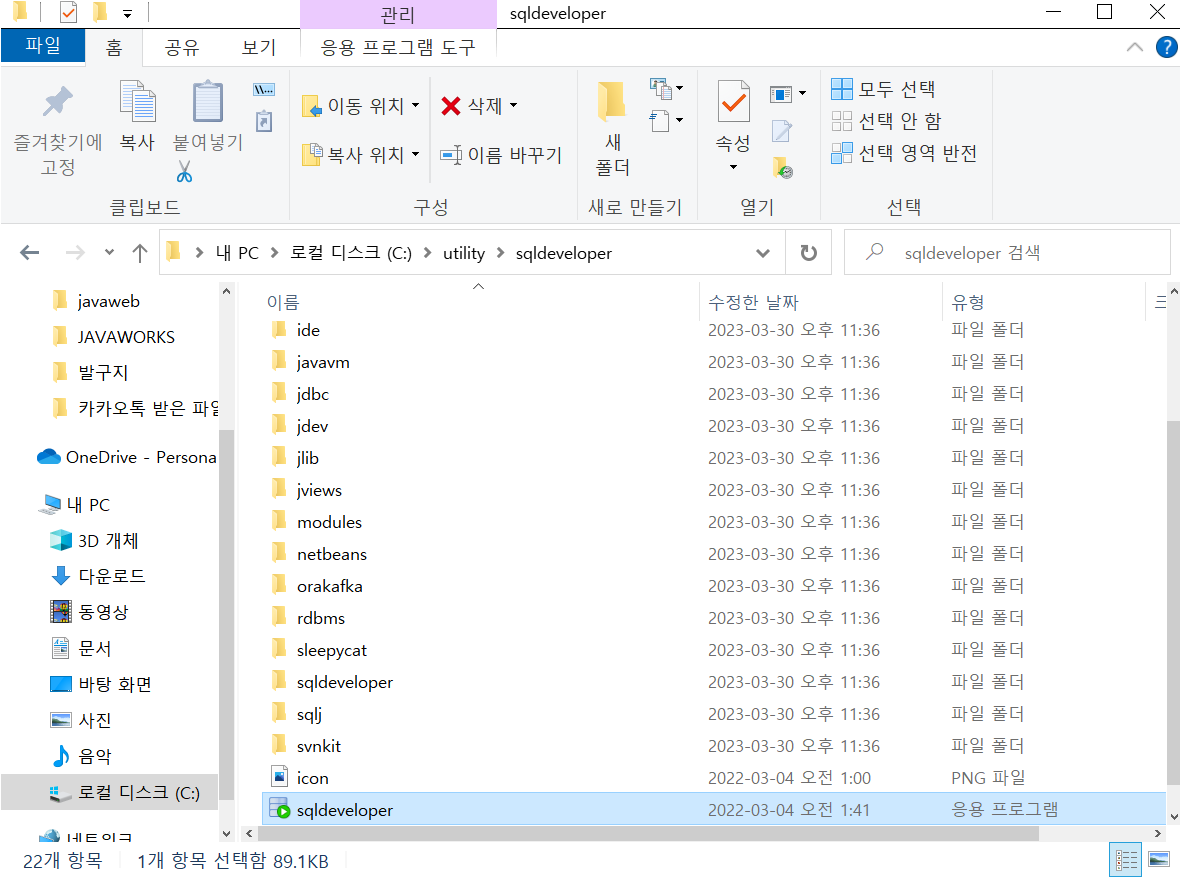Select the 'orakafka' folder
This screenshot has height=878, width=1180.
pyautogui.click(x=330, y=586)
